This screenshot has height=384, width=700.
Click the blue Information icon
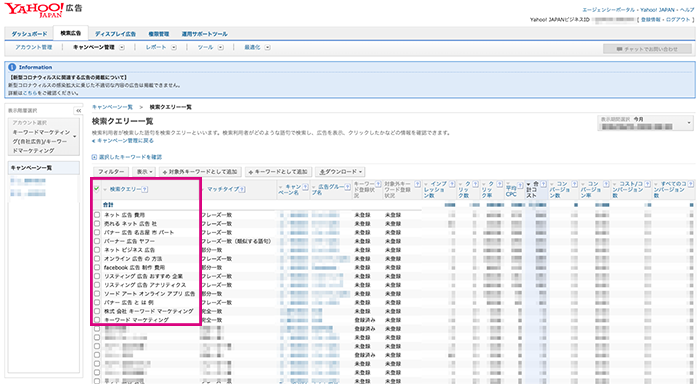[x=12, y=67]
